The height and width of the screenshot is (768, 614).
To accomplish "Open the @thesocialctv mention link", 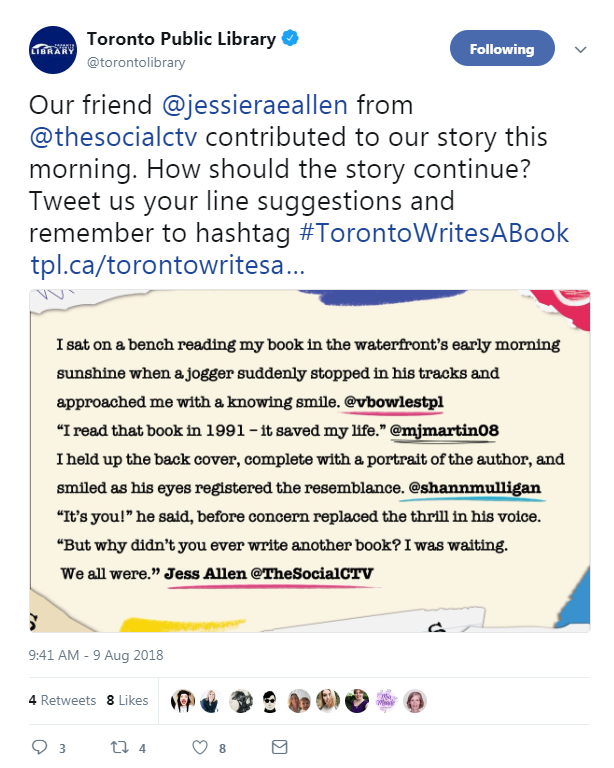I will click(x=114, y=137).
